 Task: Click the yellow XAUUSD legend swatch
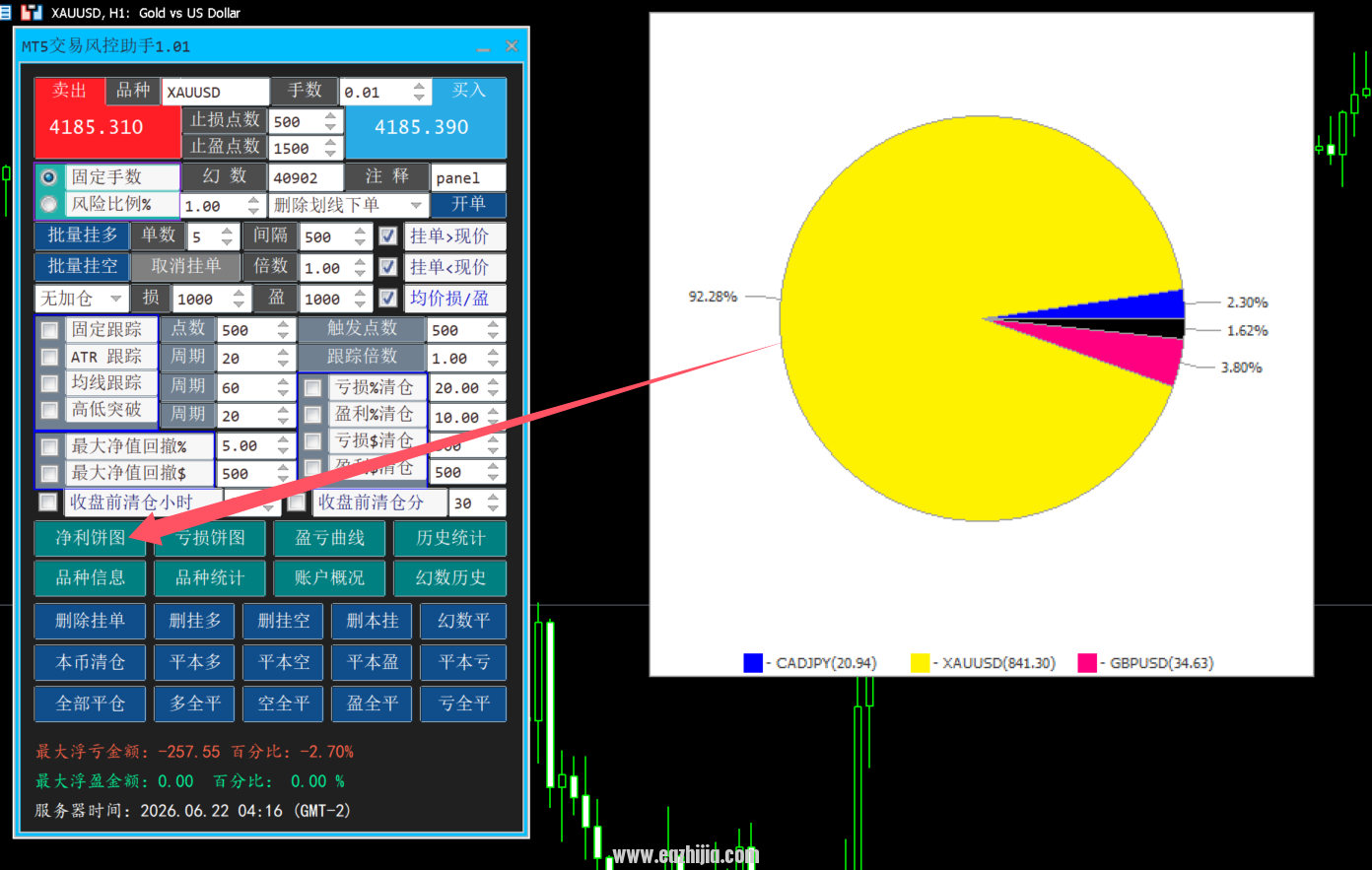click(x=920, y=663)
